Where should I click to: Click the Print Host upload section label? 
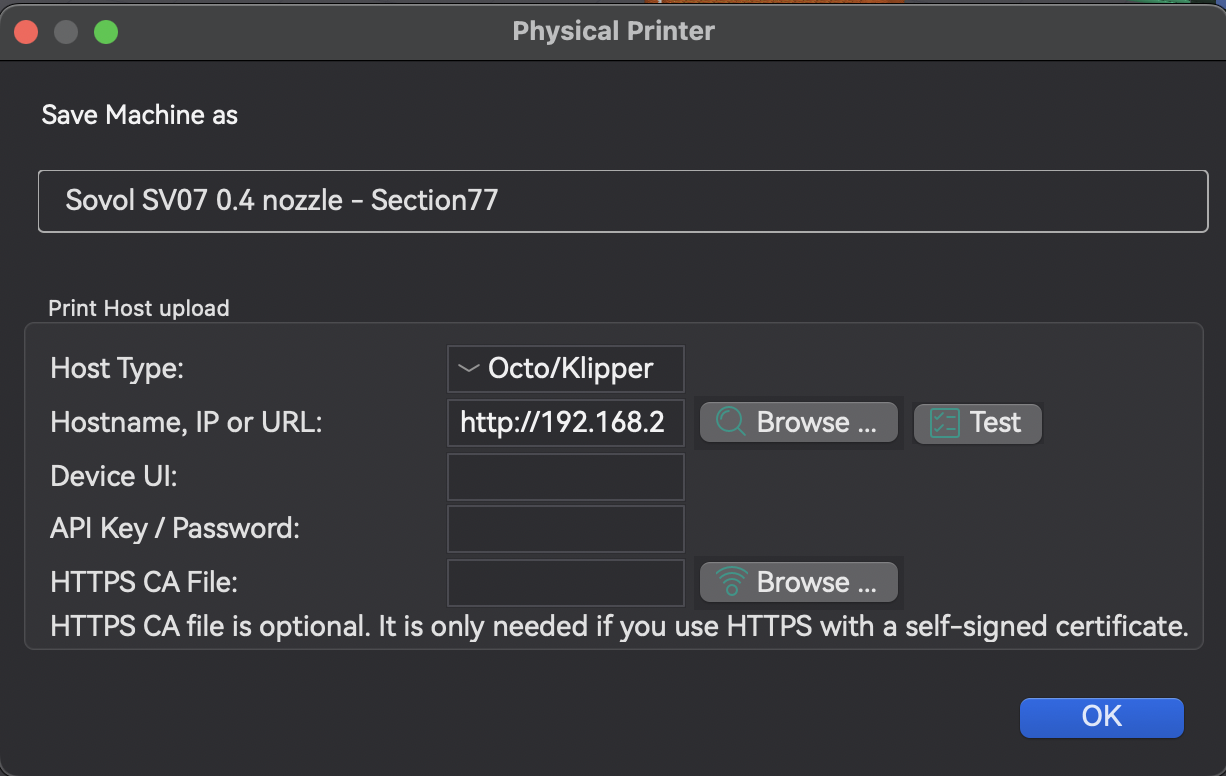coord(138,308)
